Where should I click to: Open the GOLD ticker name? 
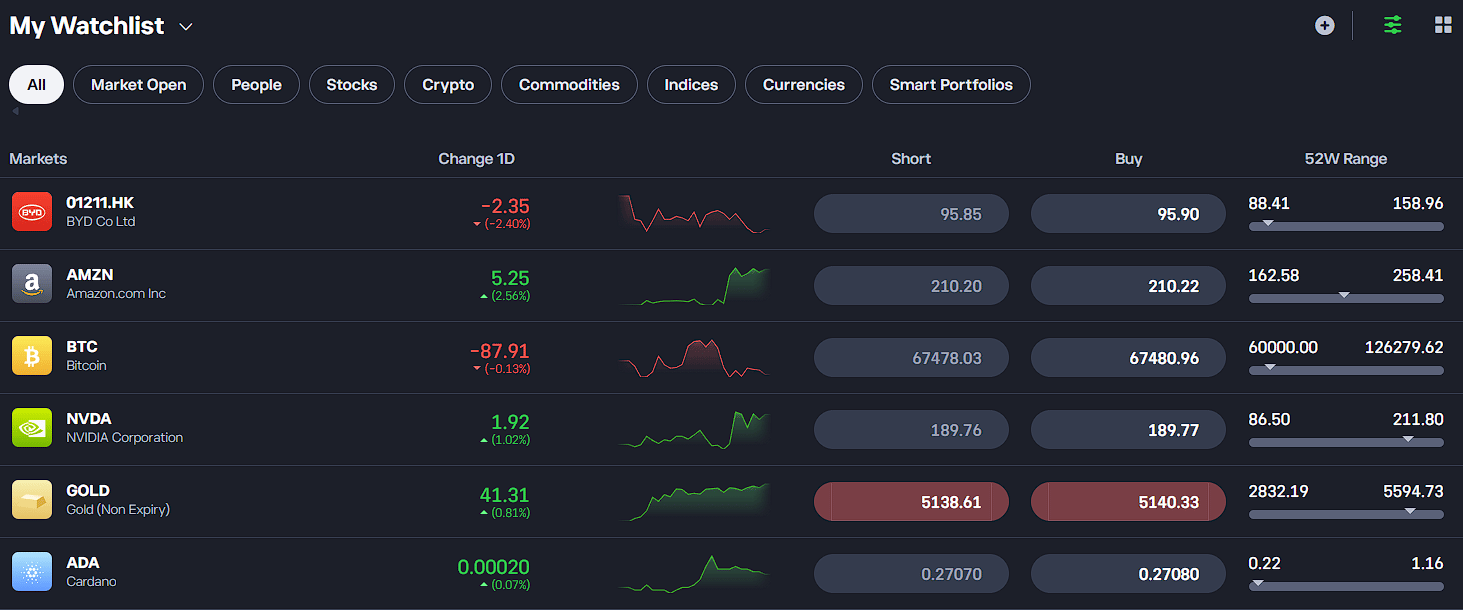click(x=88, y=491)
